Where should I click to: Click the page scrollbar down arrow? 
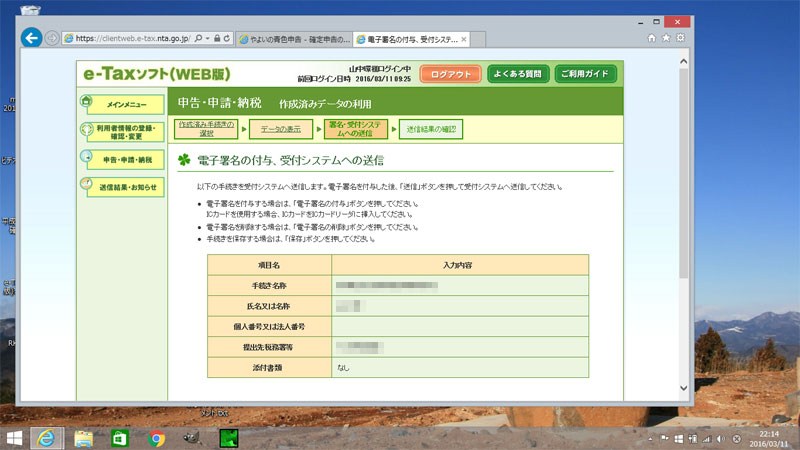point(684,387)
